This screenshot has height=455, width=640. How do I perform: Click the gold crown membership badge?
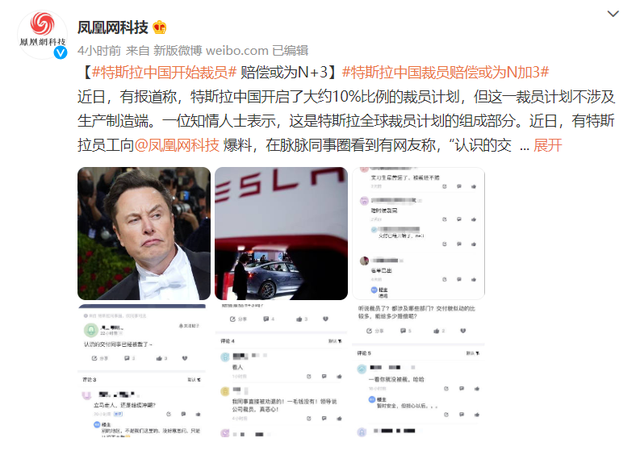click(159, 28)
